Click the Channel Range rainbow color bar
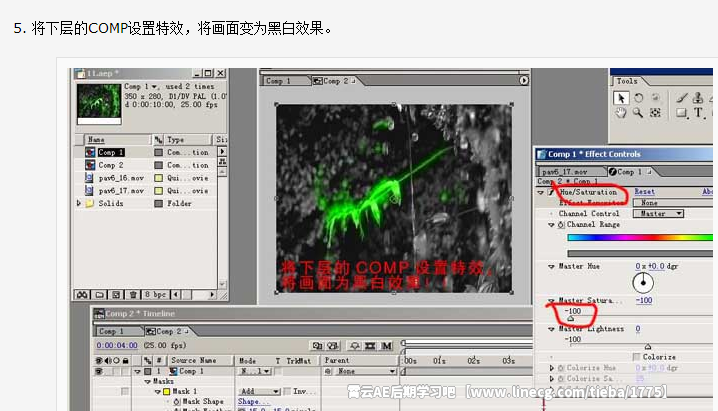Viewport: 718px width, 411px height. 640,238
